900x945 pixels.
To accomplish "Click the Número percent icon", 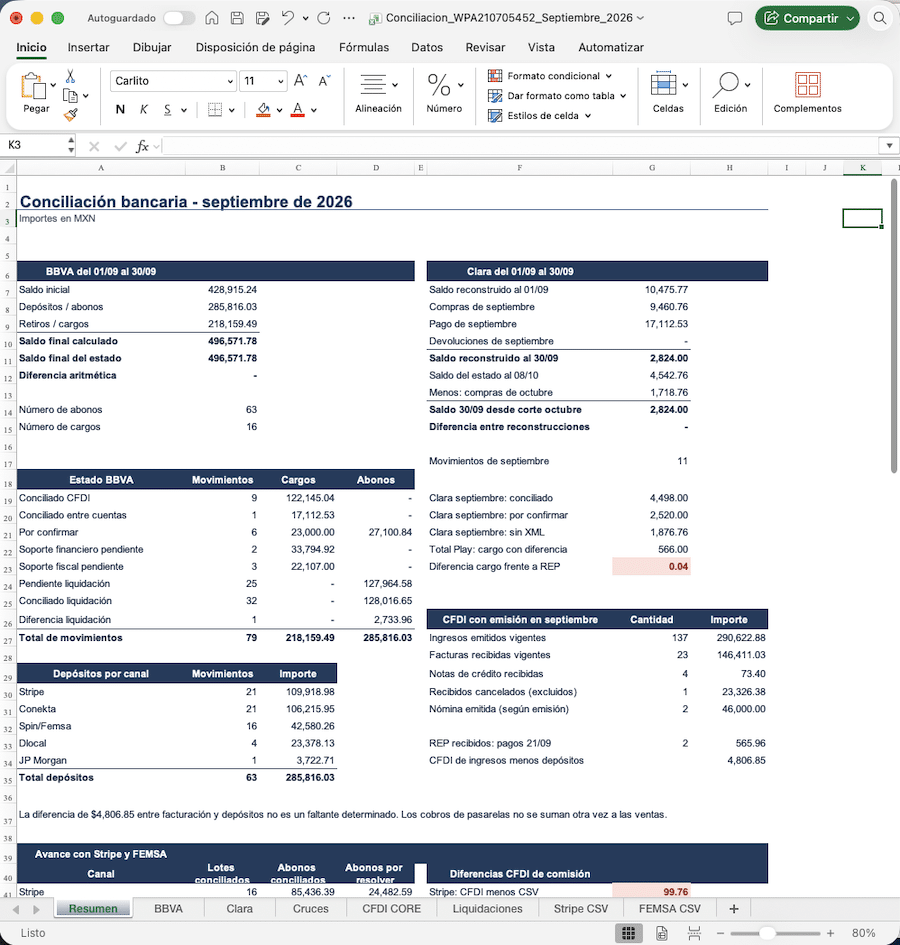I will [439, 84].
